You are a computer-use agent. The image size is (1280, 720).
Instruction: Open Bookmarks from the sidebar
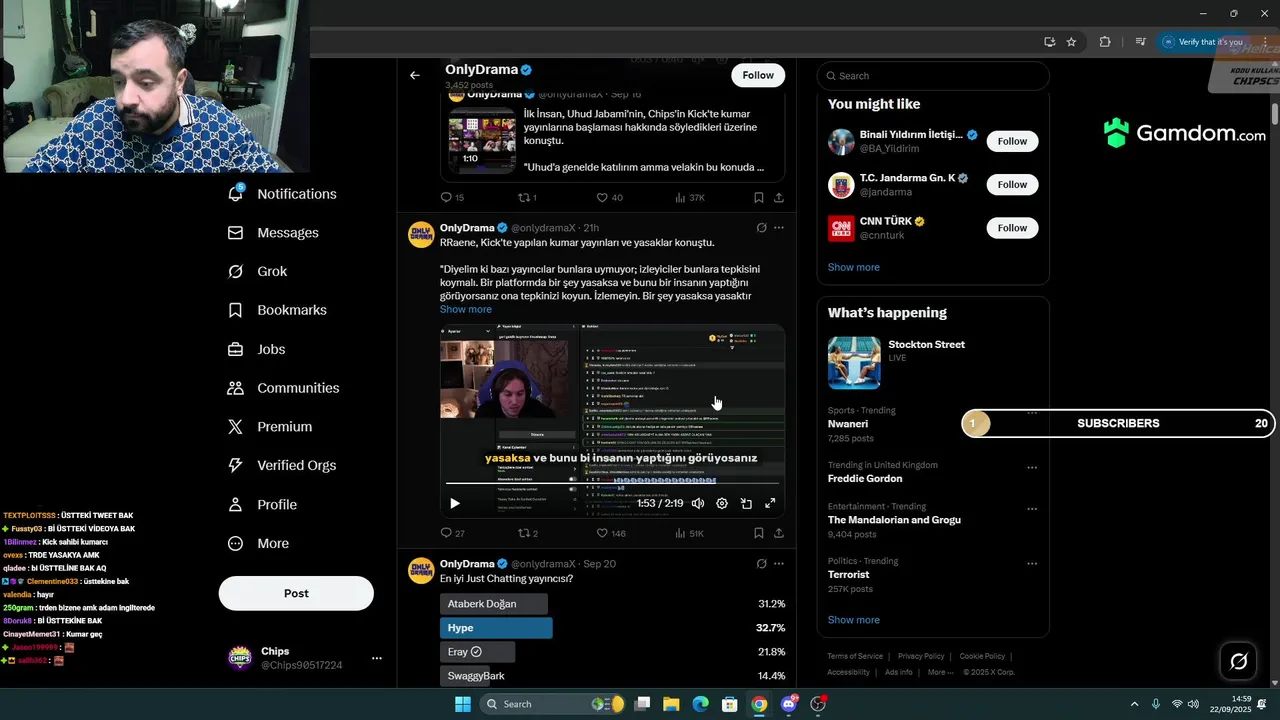[x=278, y=310]
